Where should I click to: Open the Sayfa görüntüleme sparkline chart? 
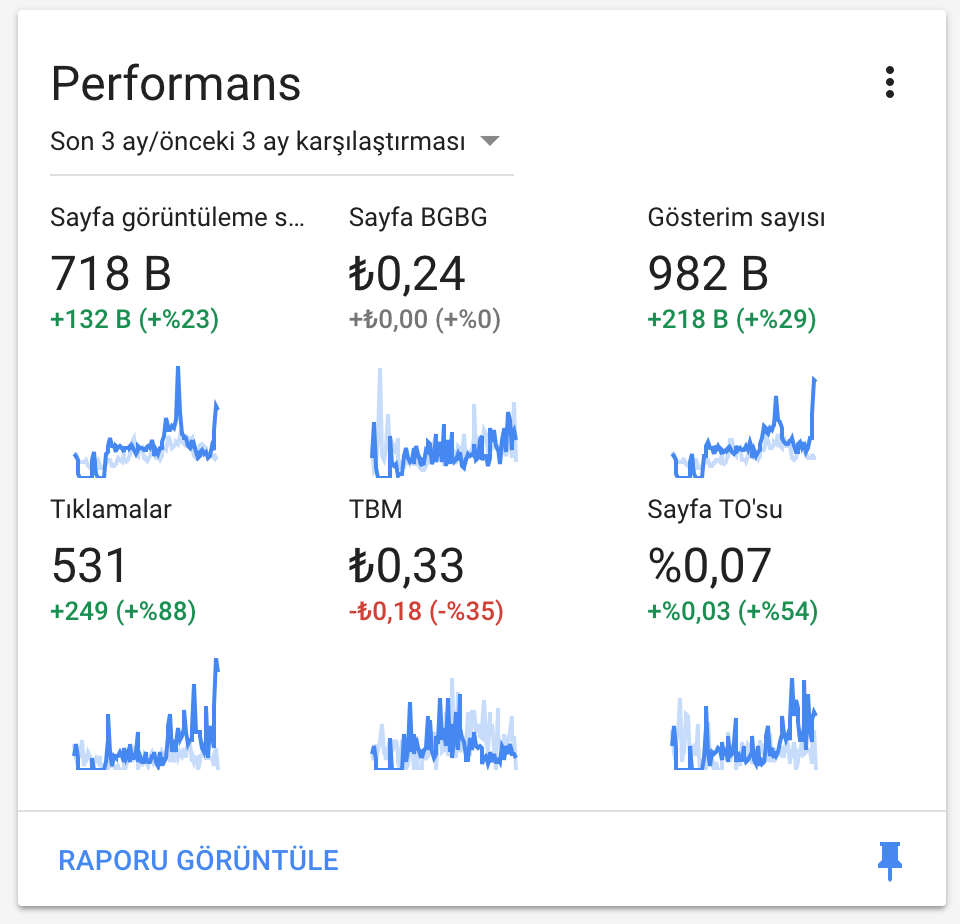146,421
